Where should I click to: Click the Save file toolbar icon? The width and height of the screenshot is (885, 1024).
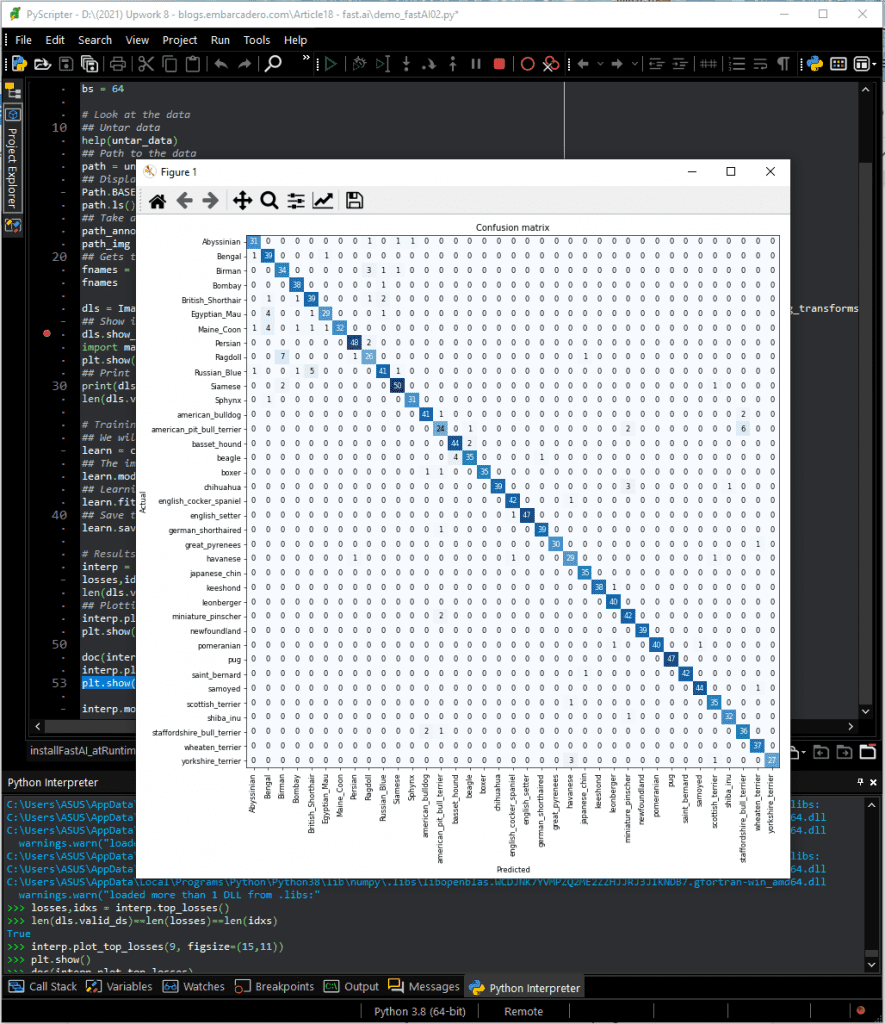(66, 64)
